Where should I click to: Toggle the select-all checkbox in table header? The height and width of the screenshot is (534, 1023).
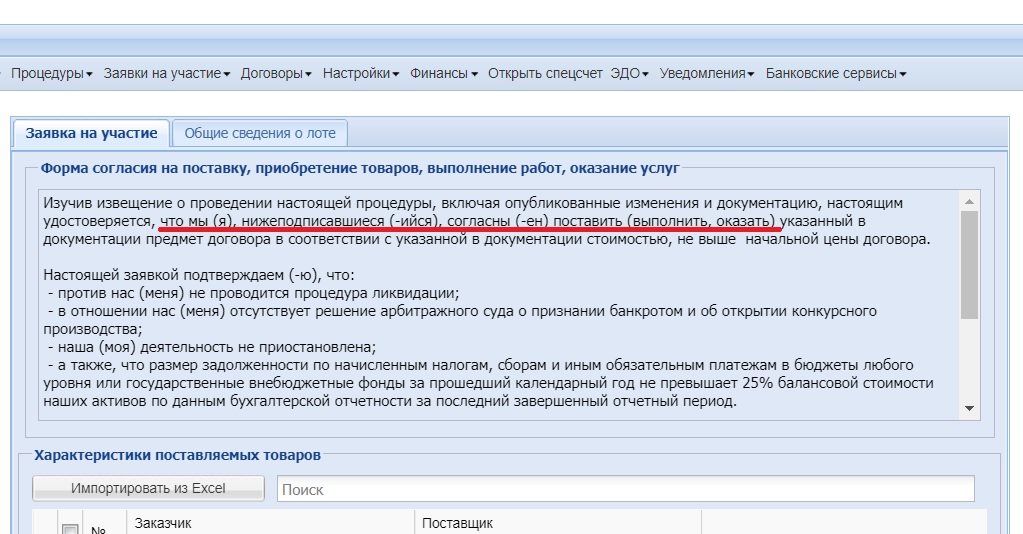tap(70, 529)
